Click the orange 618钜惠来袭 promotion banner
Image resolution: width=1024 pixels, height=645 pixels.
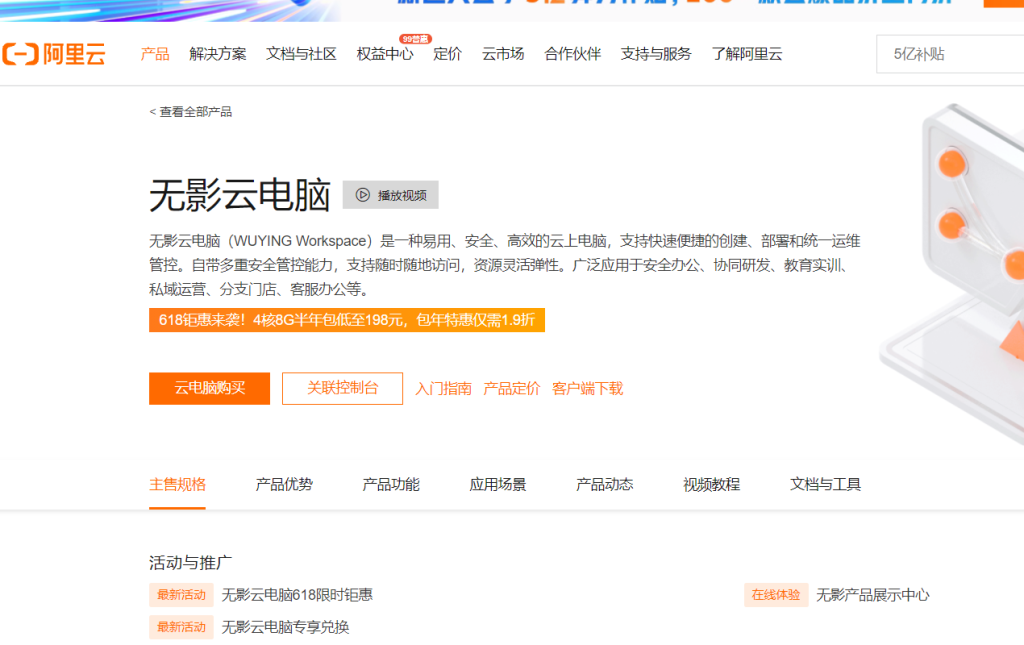pos(347,320)
